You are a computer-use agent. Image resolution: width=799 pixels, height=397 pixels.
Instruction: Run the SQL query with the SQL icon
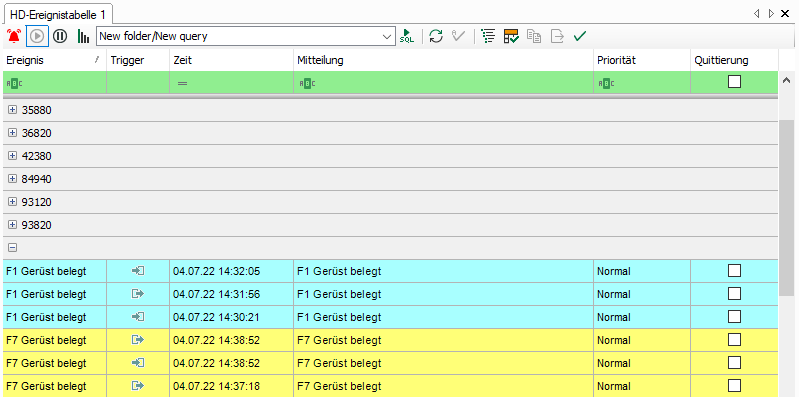(x=407, y=36)
